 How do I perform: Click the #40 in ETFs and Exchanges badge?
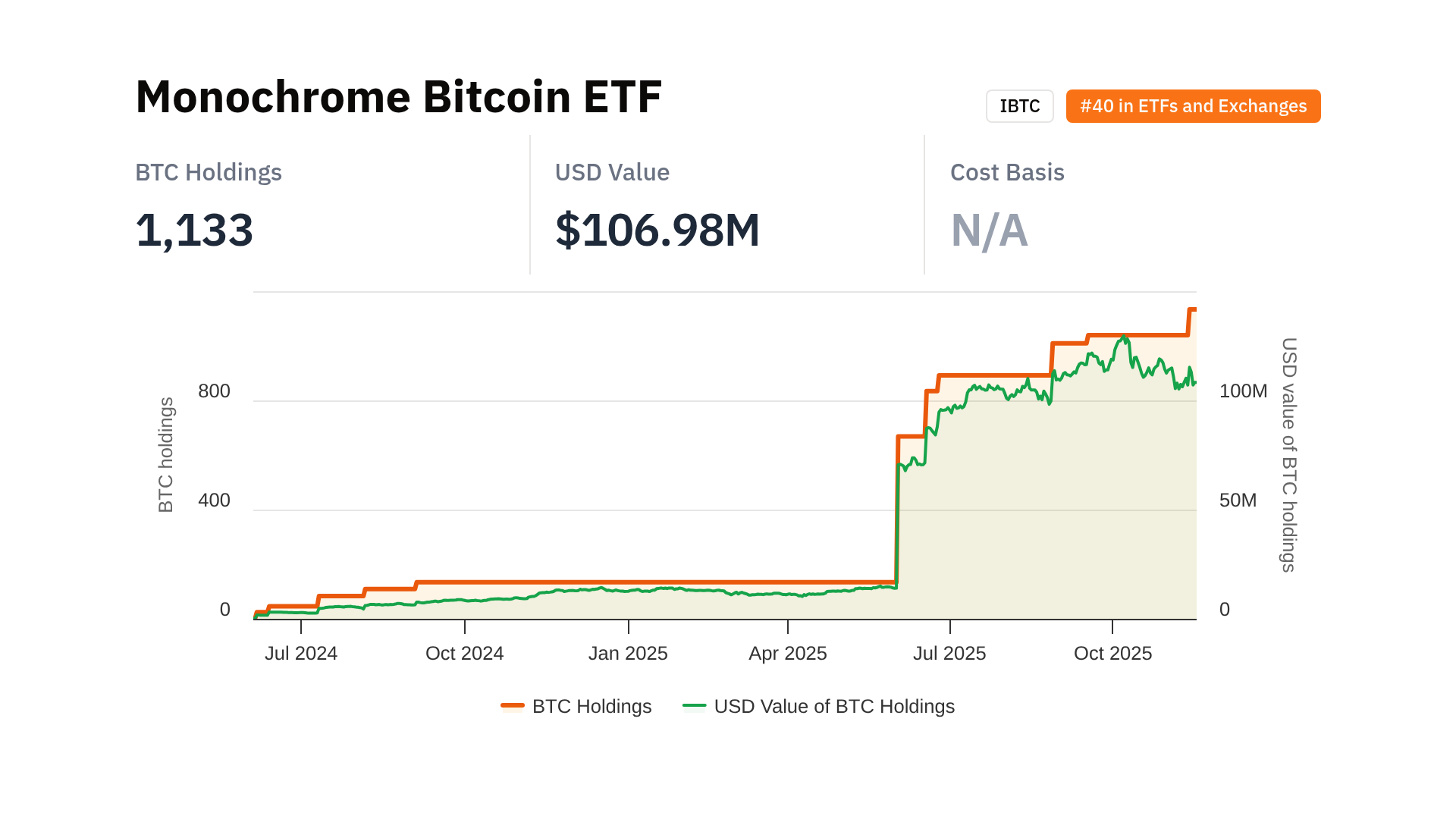pyautogui.click(x=1193, y=106)
